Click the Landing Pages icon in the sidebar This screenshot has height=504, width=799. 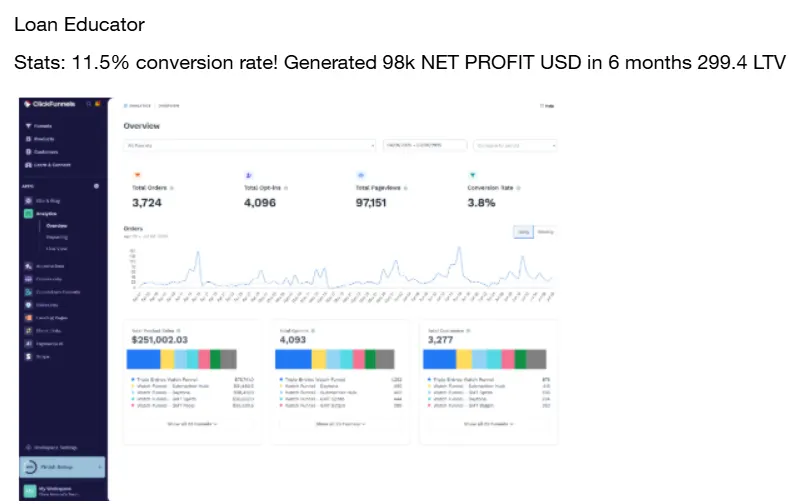click(29, 317)
